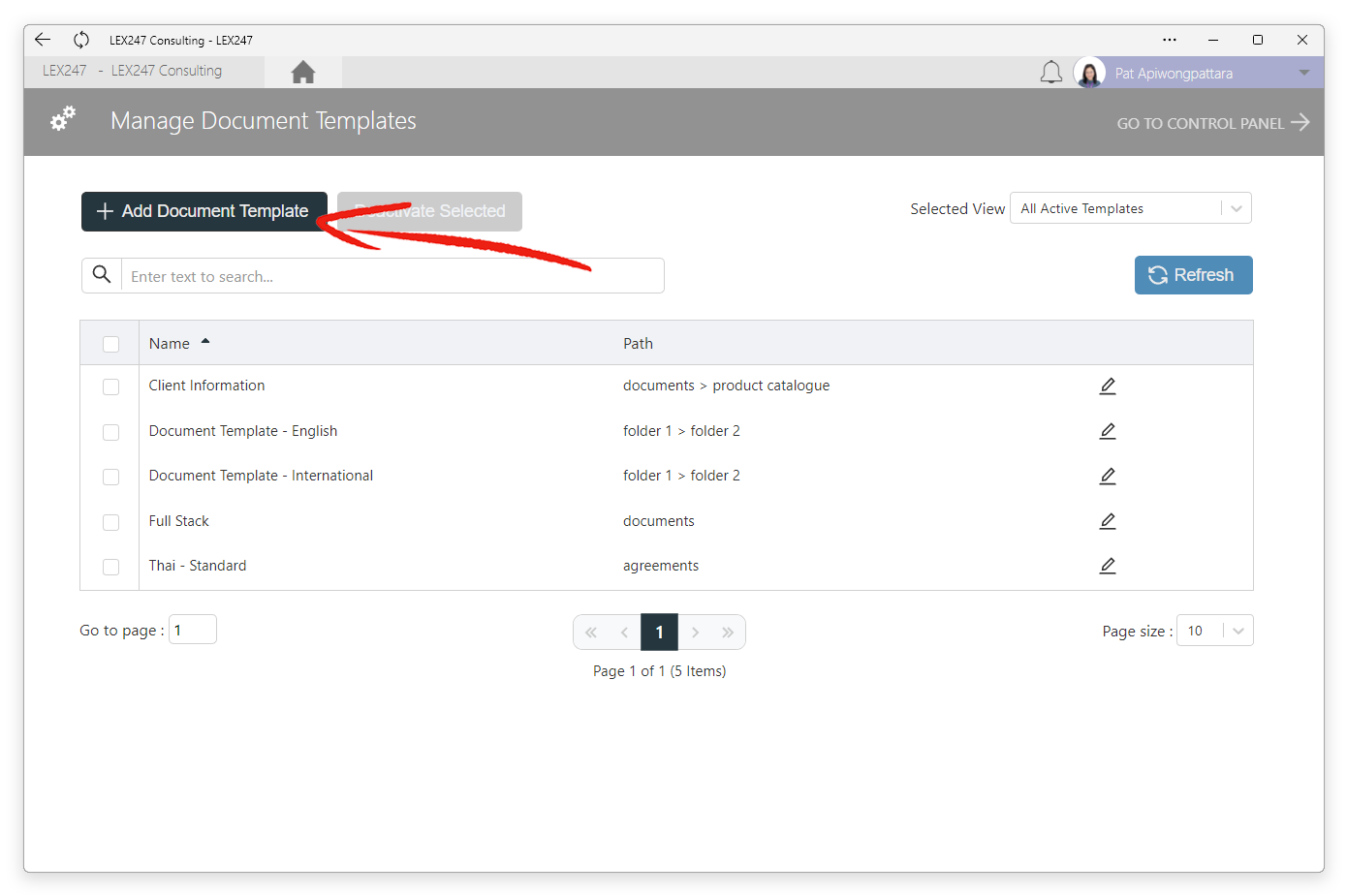
Task: Click Add Document Template button
Action: pos(204,211)
